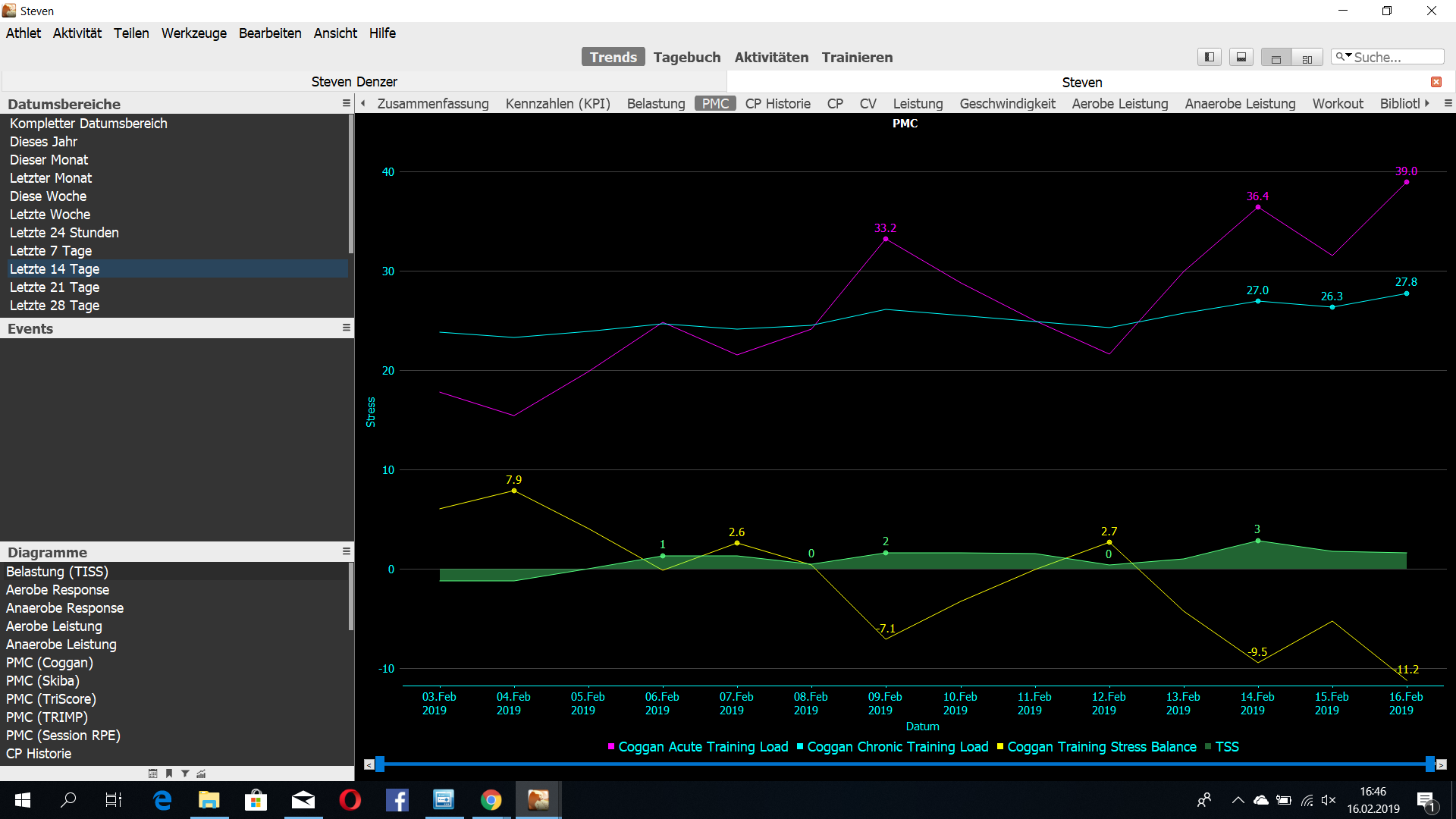
Task: Click left handle of date range slider
Action: coord(380,764)
